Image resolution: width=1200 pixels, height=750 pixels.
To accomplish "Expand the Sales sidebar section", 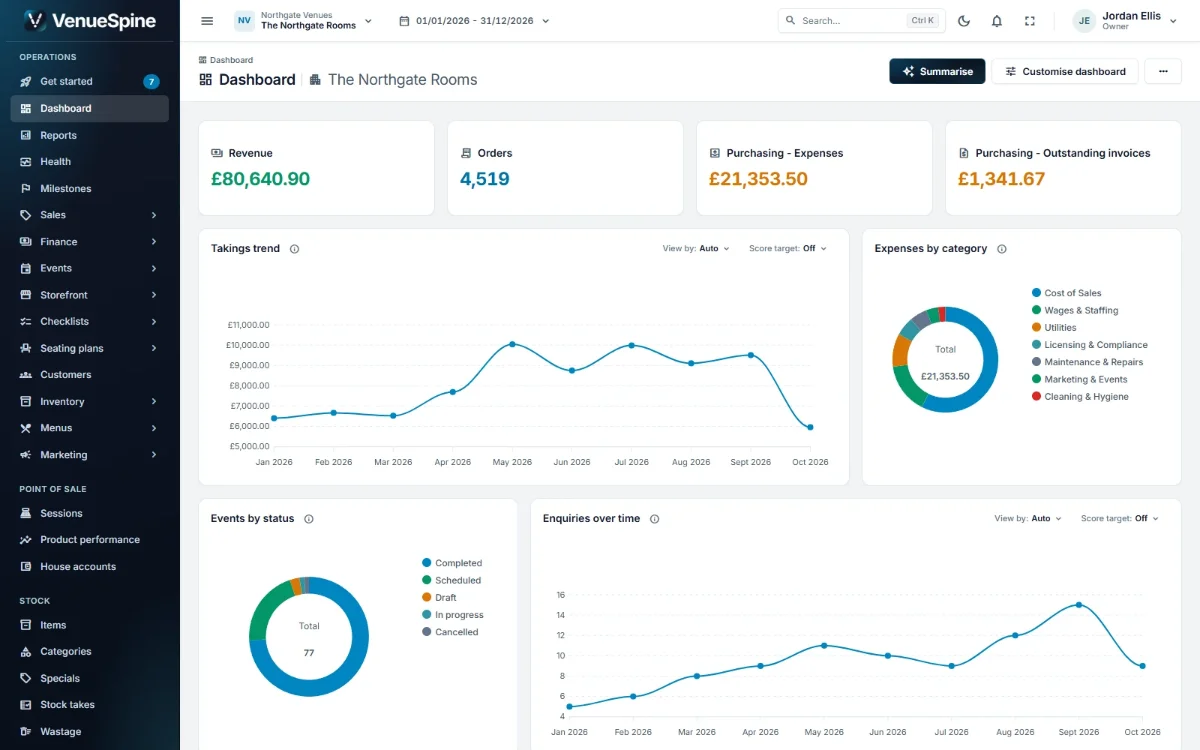I will (90, 215).
